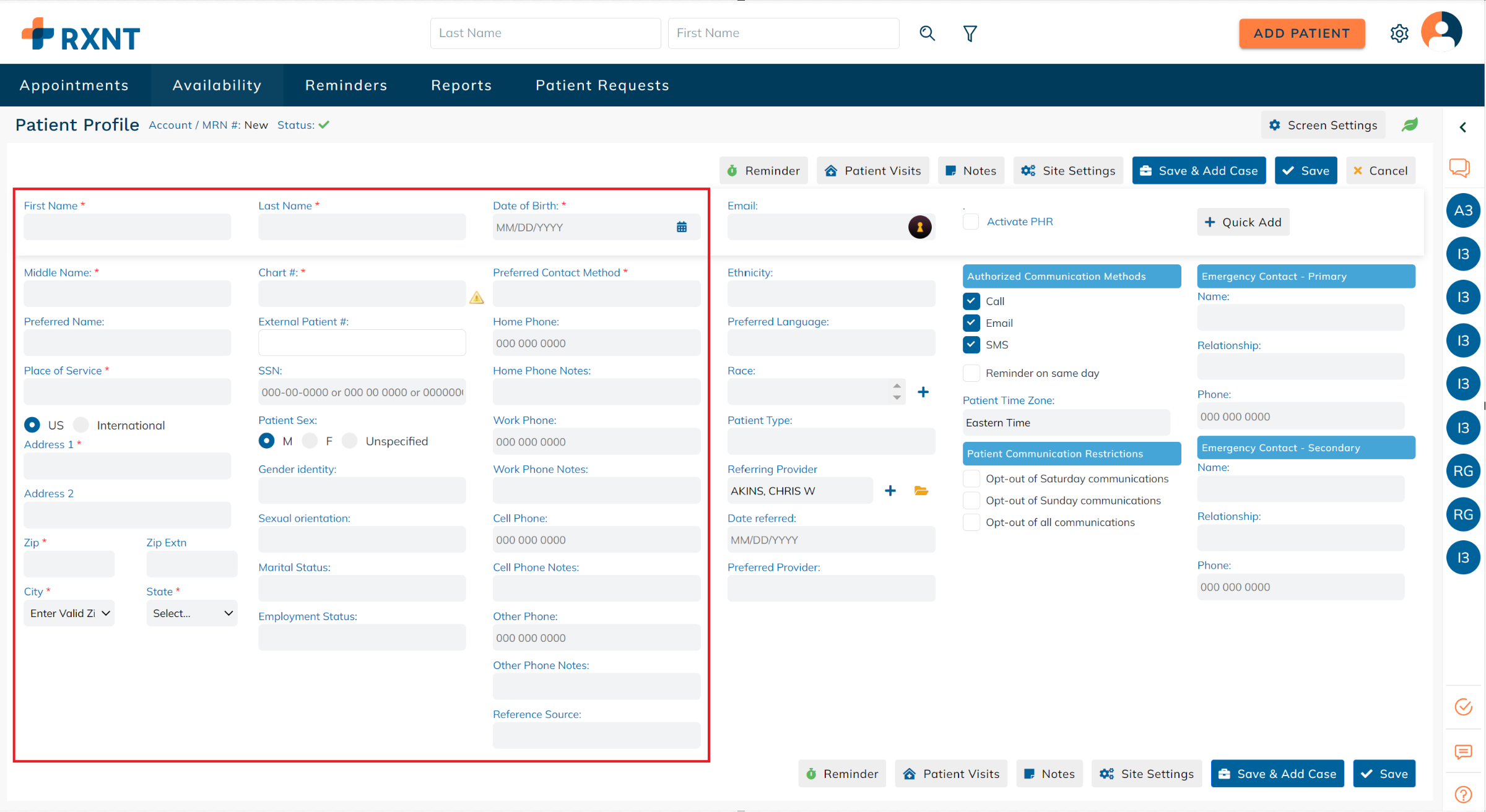Open the filter funnel icon
Screen dimensions: 1486x812
tap(970, 33)
